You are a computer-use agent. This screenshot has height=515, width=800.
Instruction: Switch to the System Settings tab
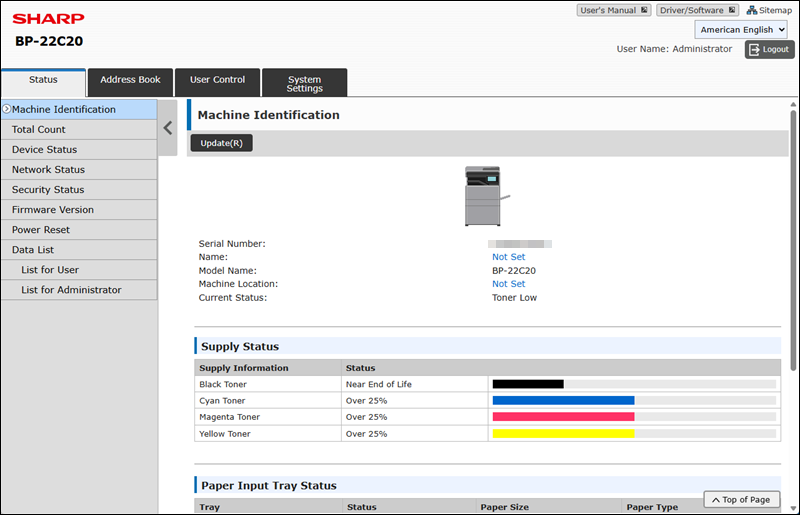pos(305,83)
